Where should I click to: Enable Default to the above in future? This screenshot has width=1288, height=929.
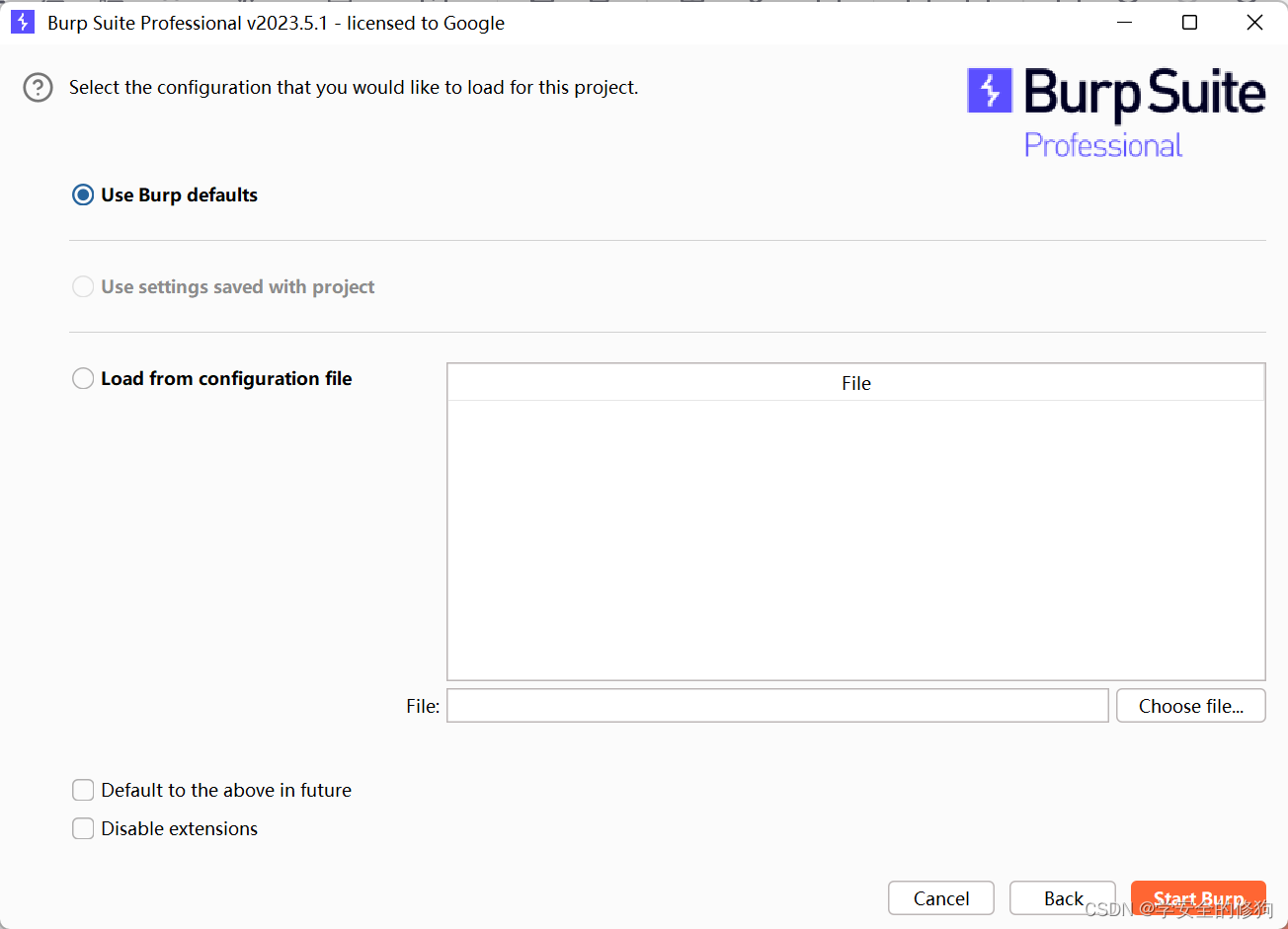[83, 791]
